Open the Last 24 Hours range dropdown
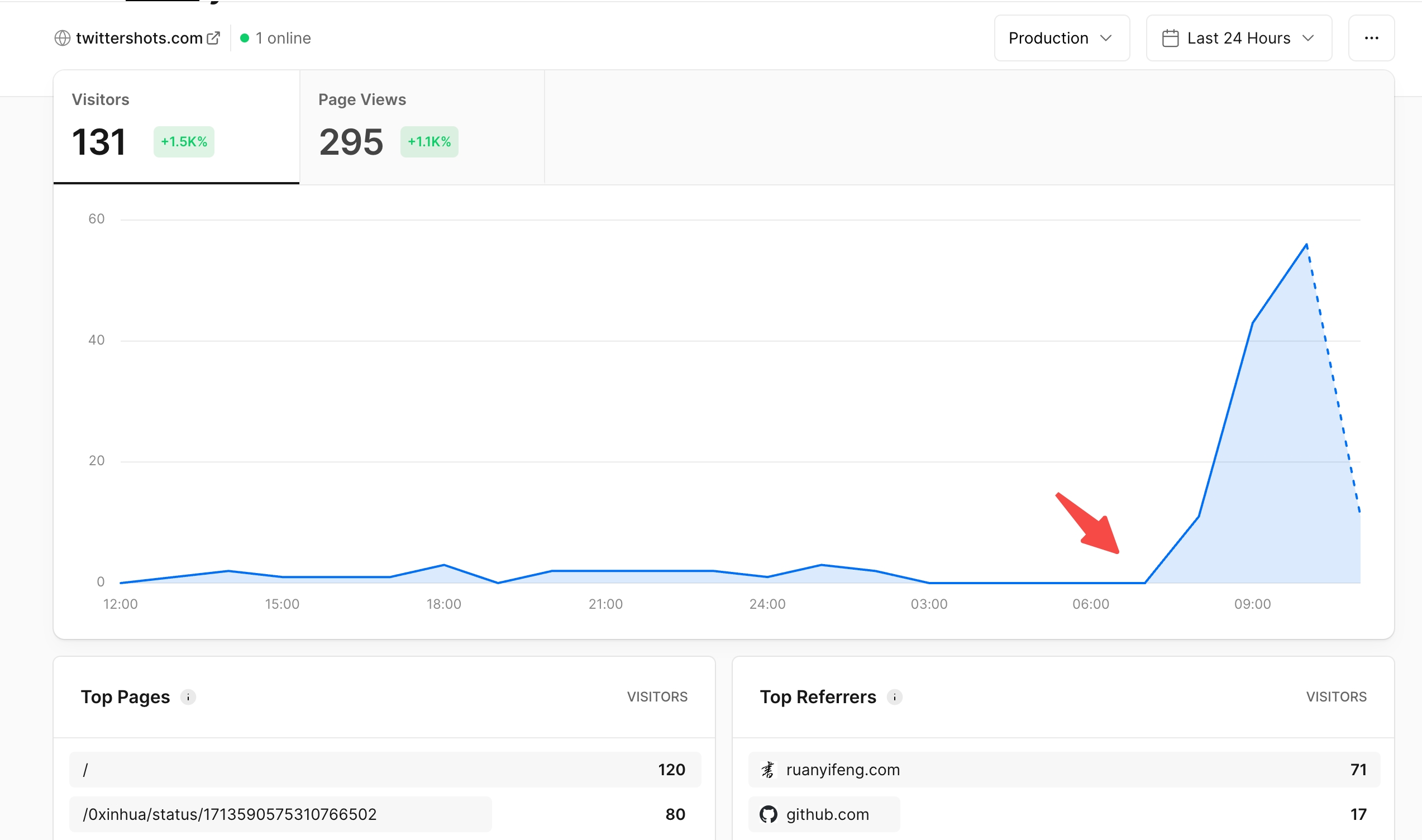This screenshot has width=1422, height=840. pos(1239,38)
